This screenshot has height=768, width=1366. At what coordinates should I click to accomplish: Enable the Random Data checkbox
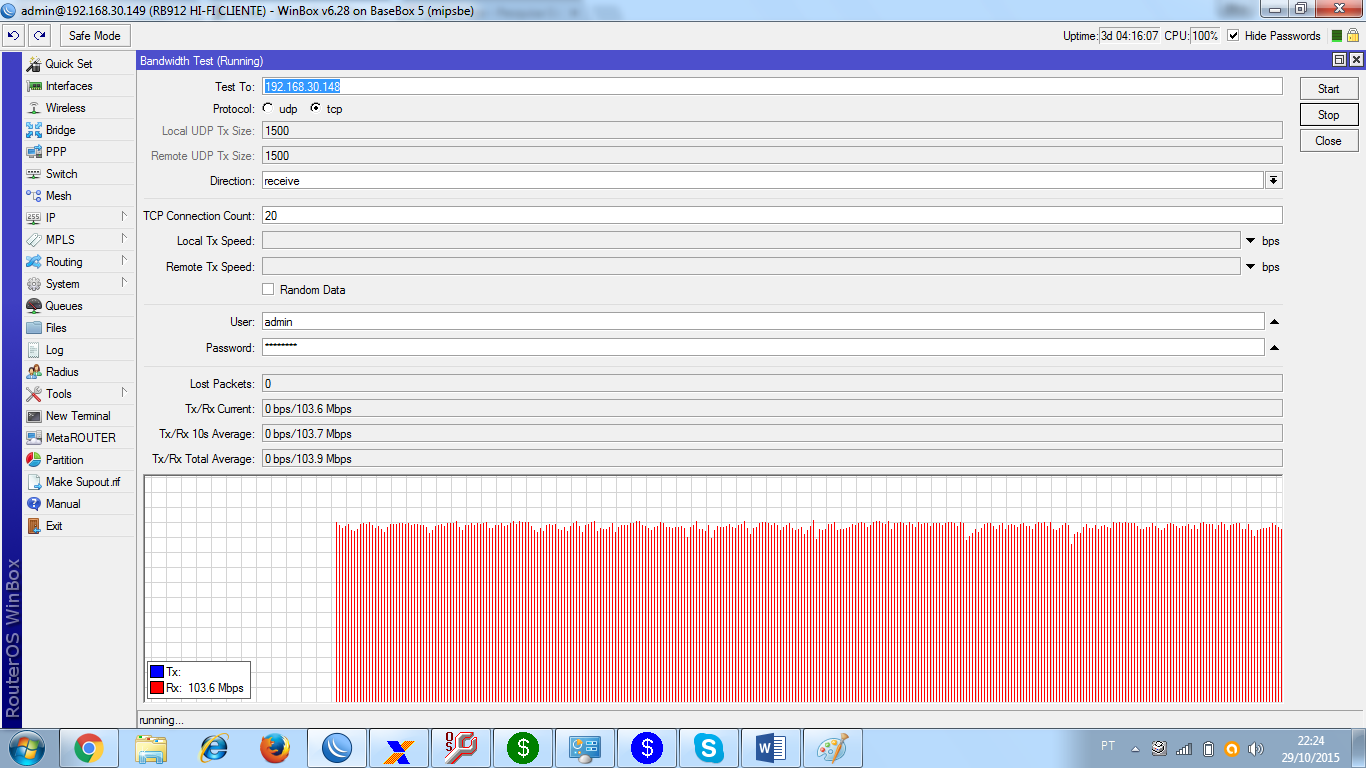click(x=268, y=290)
